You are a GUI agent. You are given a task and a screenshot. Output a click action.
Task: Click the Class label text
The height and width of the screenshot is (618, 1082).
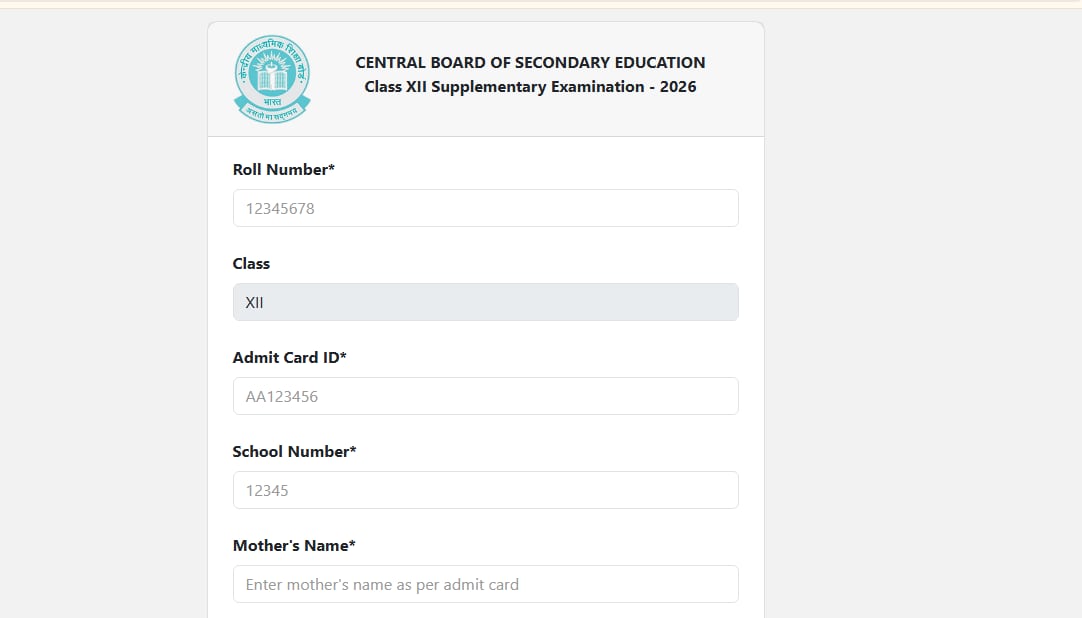251,263
